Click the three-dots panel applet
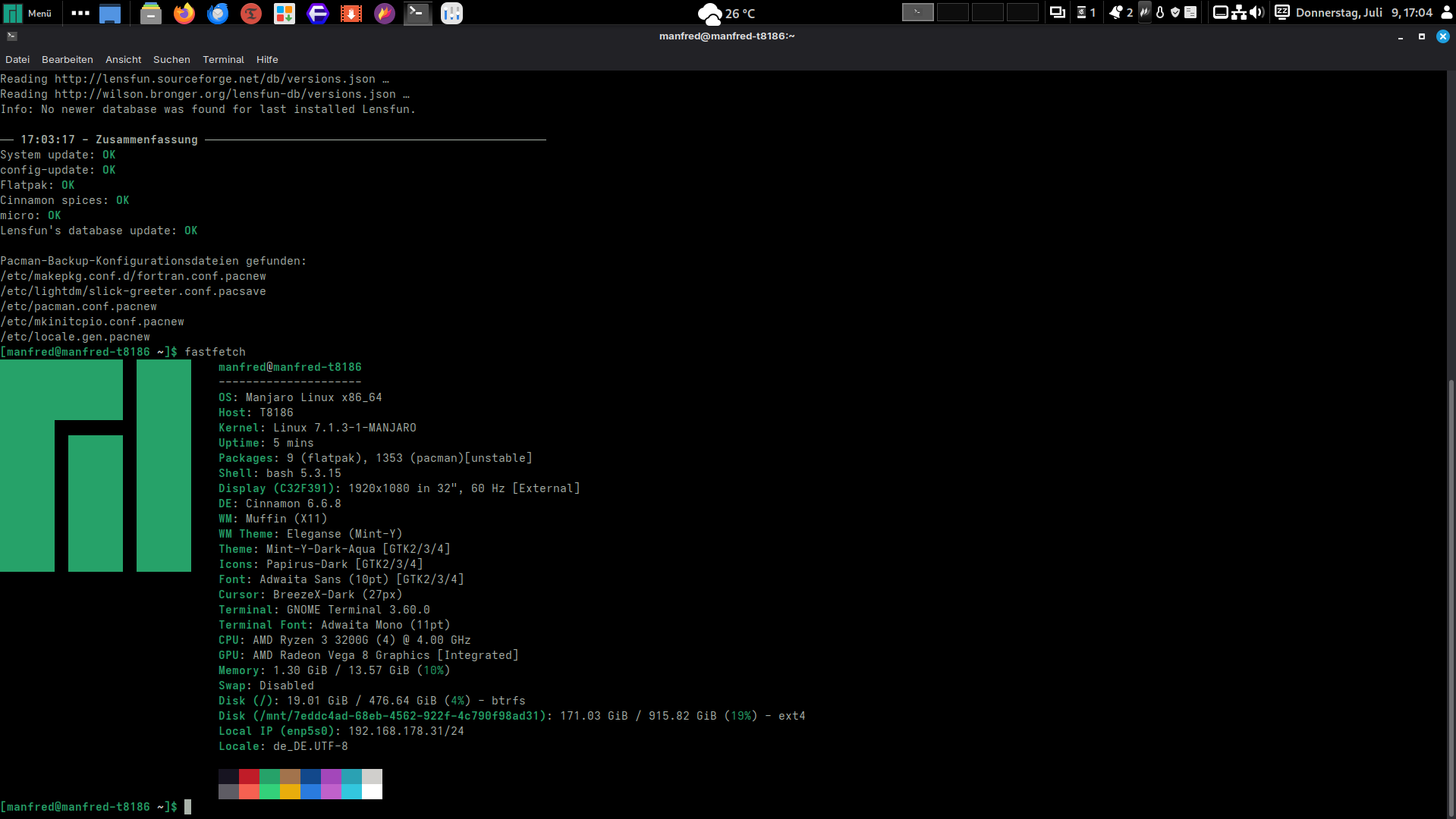 [80, 13]
